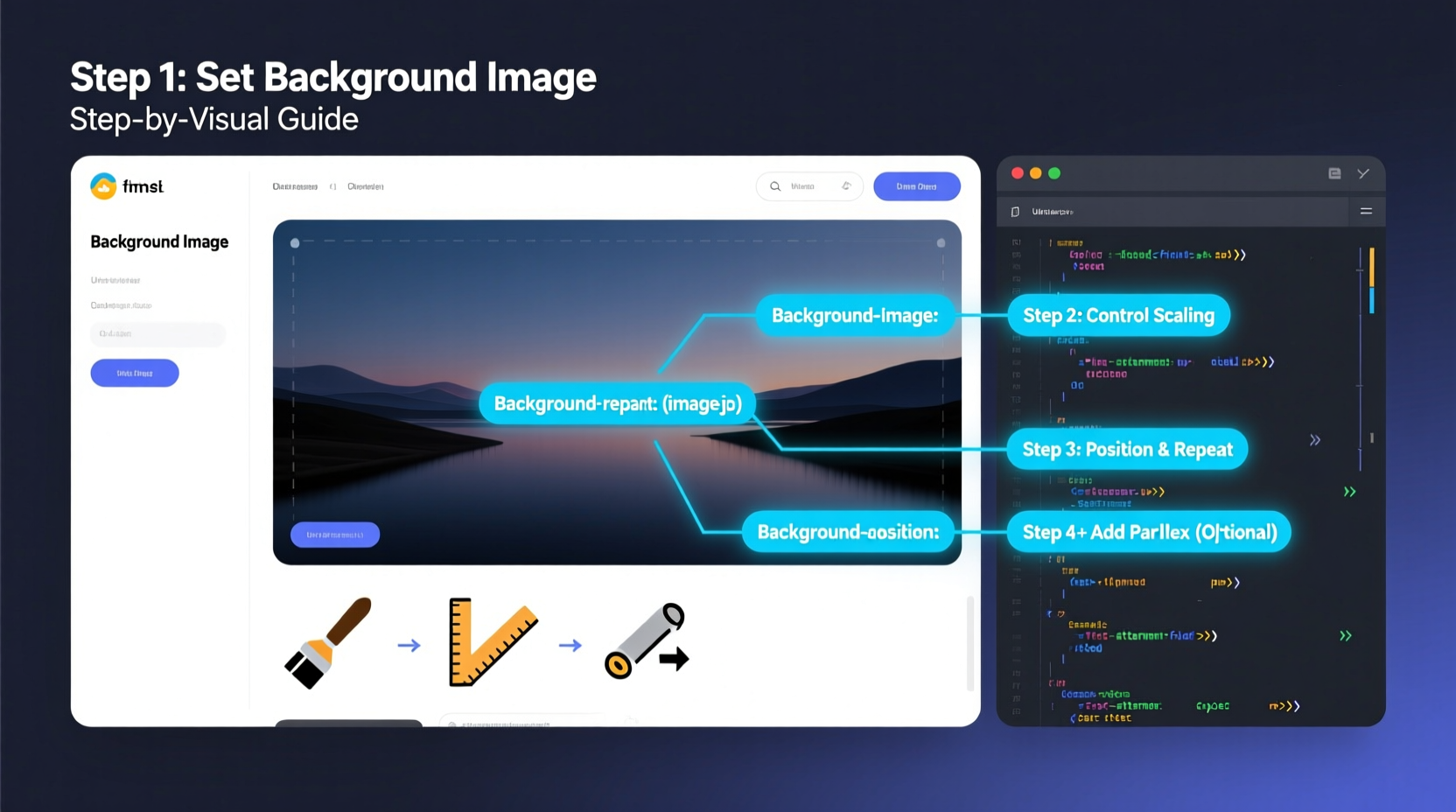Click the blue arrow between brush and ruler
The width and height of the screenshot is (1456, 812).
click(409, 645)
